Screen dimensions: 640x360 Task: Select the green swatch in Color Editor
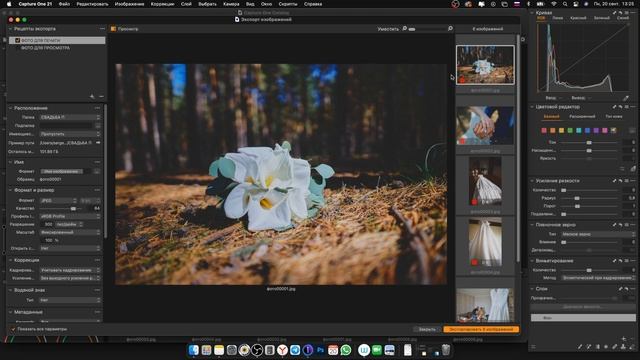click(570, 131)
